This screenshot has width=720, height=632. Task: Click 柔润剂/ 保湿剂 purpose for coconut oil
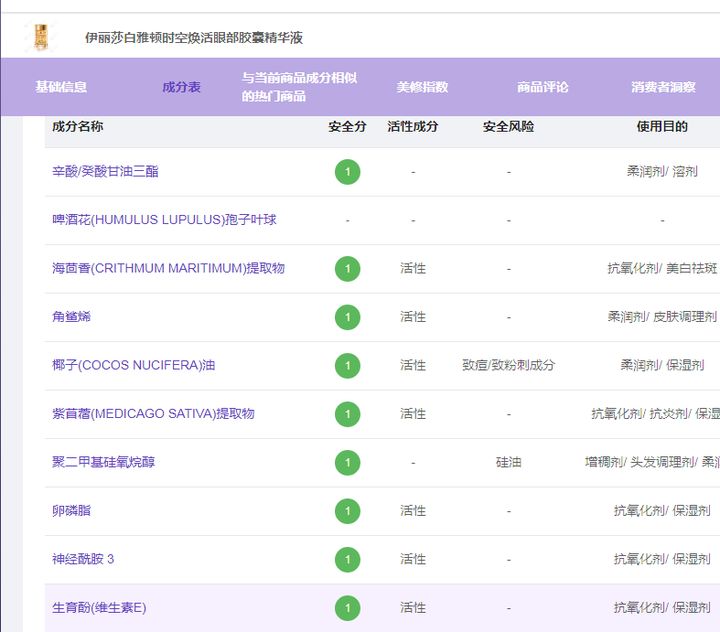pos(662,365)
